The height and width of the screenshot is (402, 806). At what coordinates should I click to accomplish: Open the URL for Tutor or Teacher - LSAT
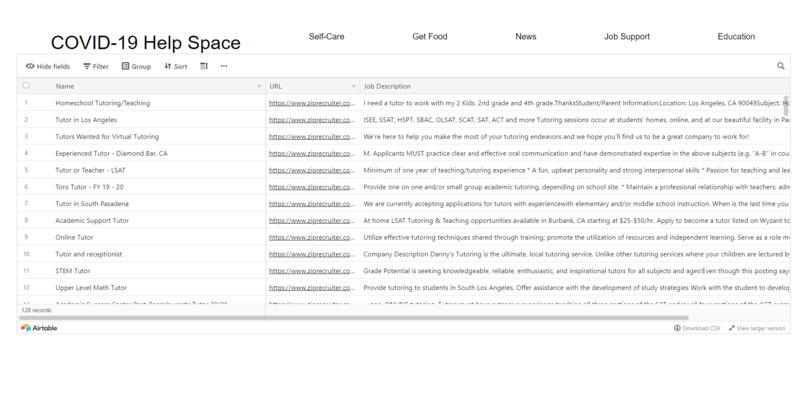312,170
